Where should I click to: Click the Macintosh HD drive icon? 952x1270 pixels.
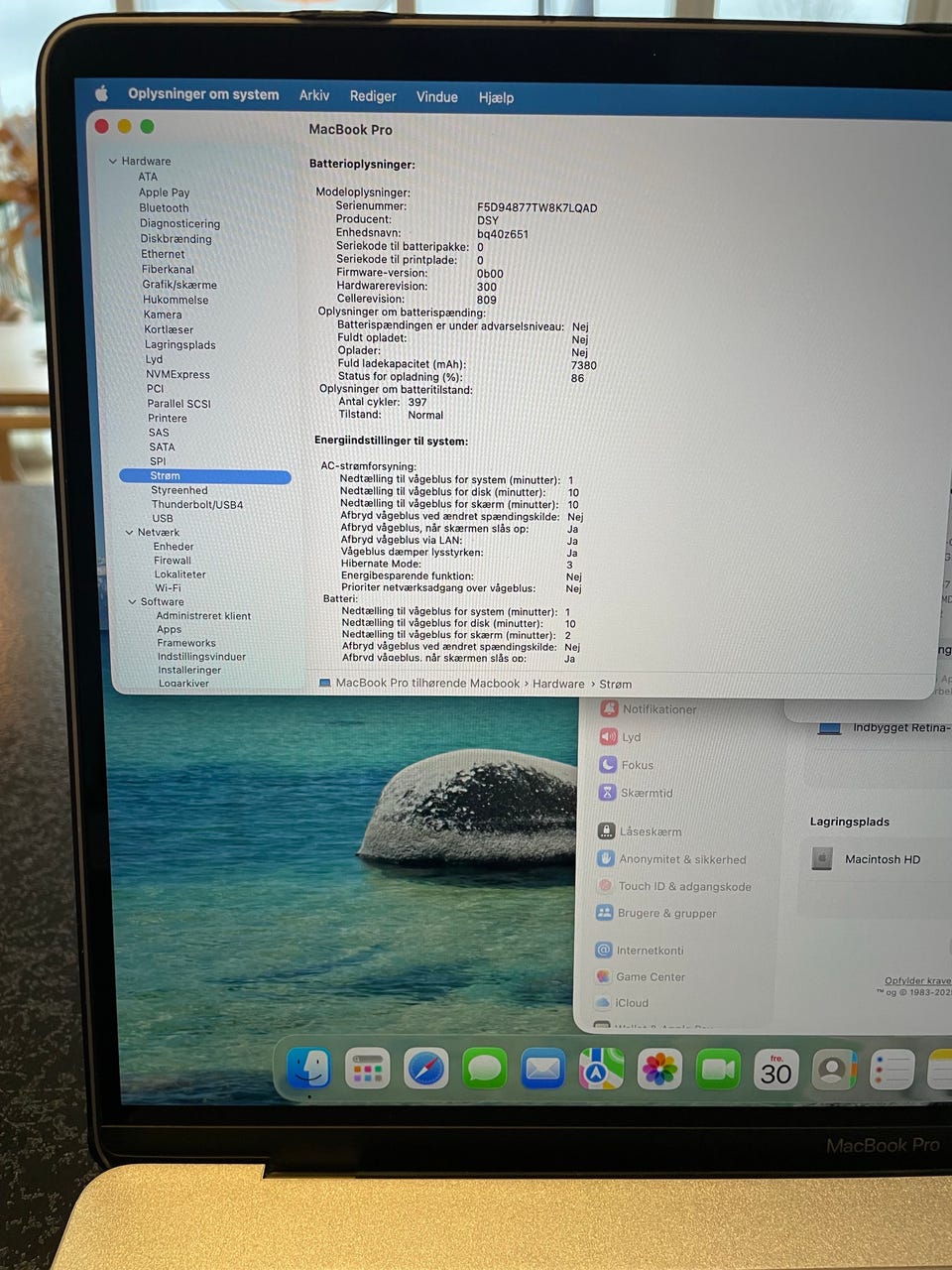pyautogui.click(x=822, y=858)
